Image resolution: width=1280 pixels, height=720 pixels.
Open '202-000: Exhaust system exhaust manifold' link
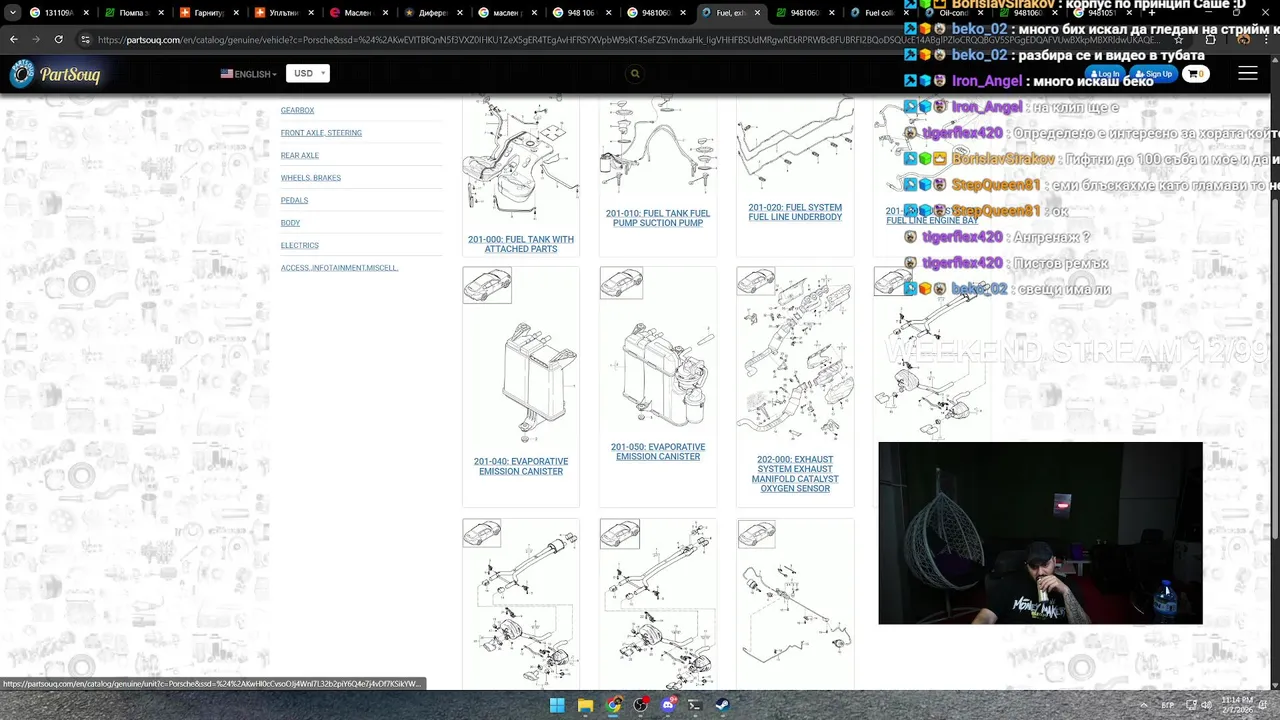point(795,474)
